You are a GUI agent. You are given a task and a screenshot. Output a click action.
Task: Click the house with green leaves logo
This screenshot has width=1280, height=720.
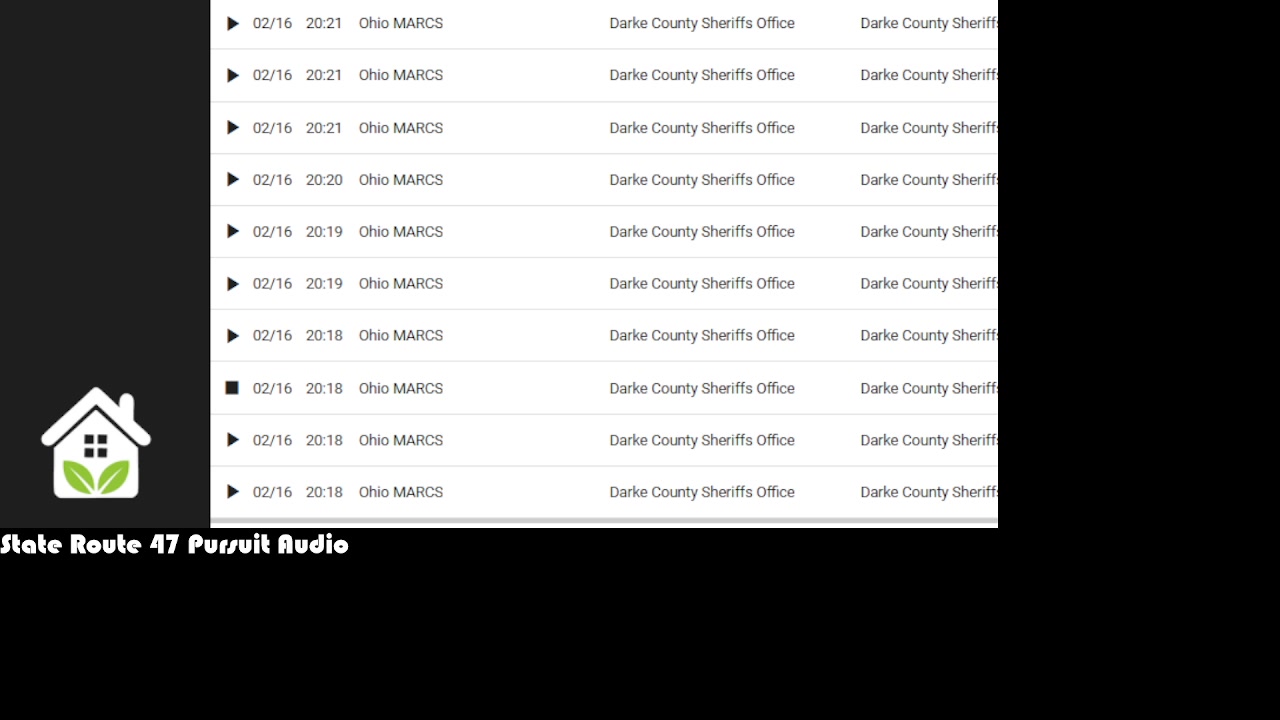96,443
